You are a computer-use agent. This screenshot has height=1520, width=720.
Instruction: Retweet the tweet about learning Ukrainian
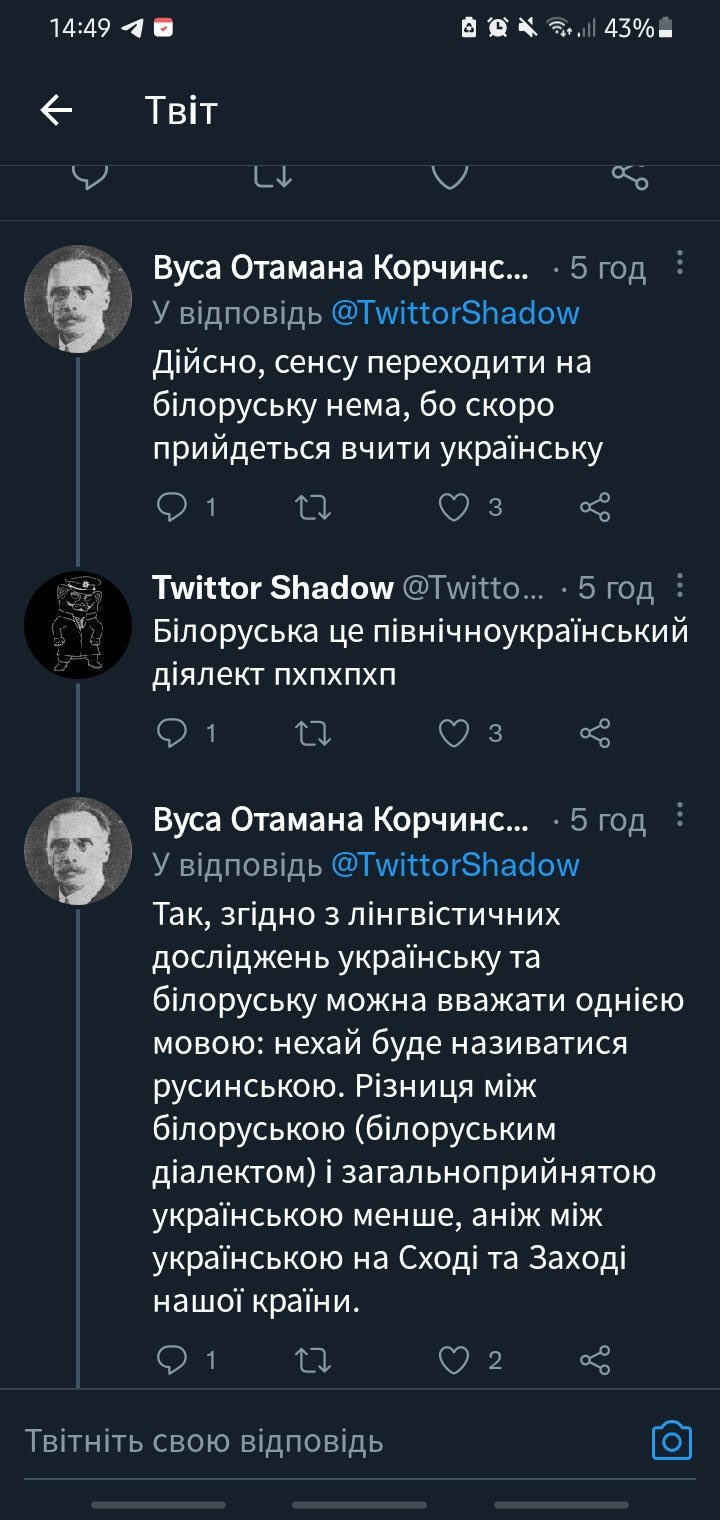pos(314,508)
